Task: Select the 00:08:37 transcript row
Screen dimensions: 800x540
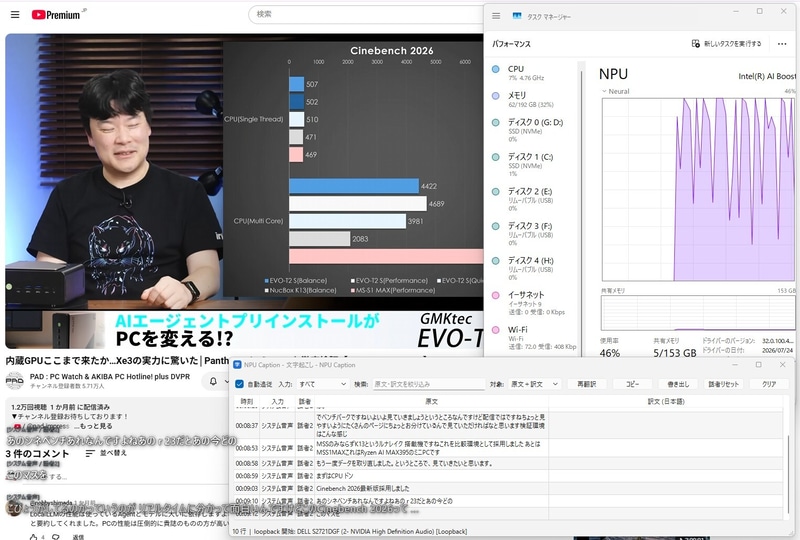Action: 508,425
